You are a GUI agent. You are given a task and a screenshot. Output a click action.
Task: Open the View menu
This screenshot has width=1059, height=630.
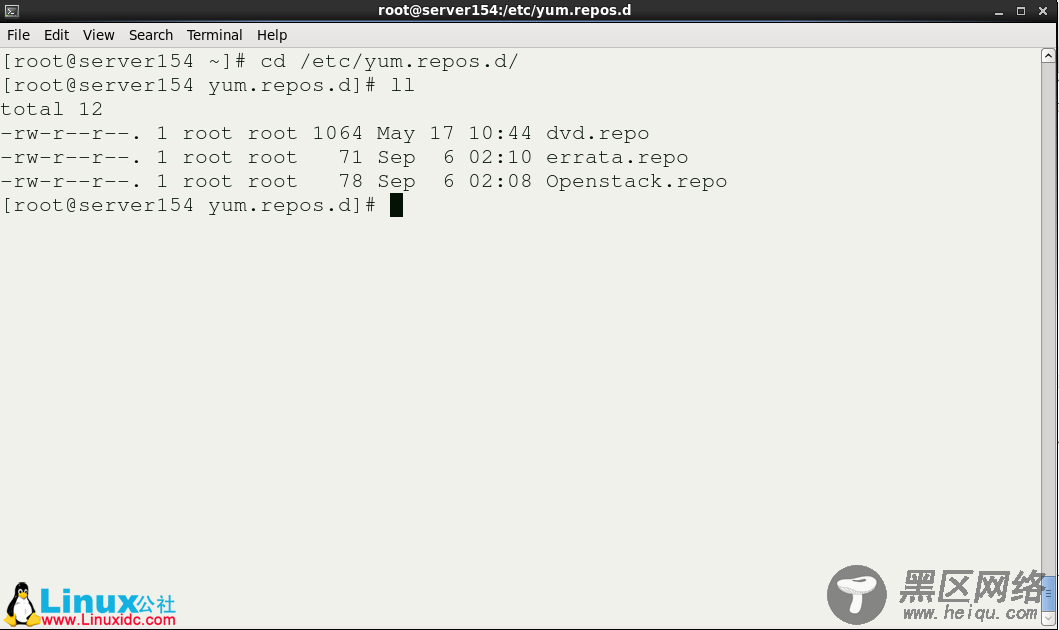[99, 35]
